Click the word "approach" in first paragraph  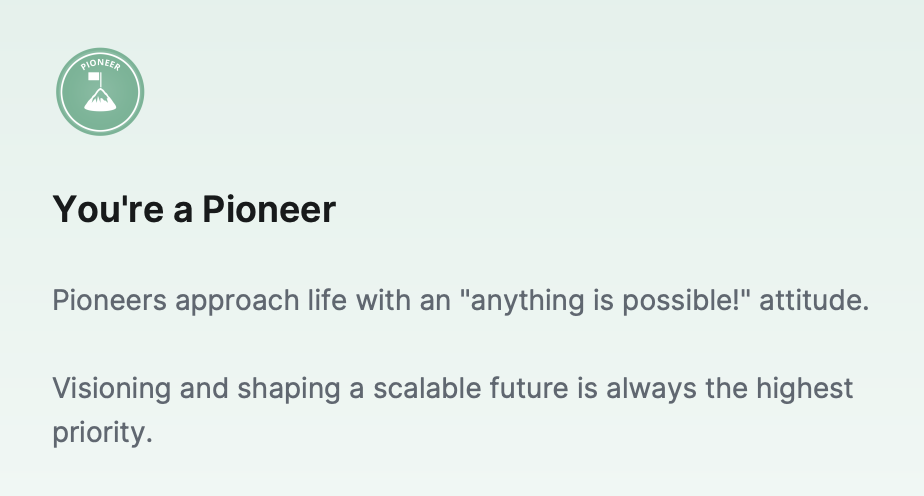coord(237,302)
